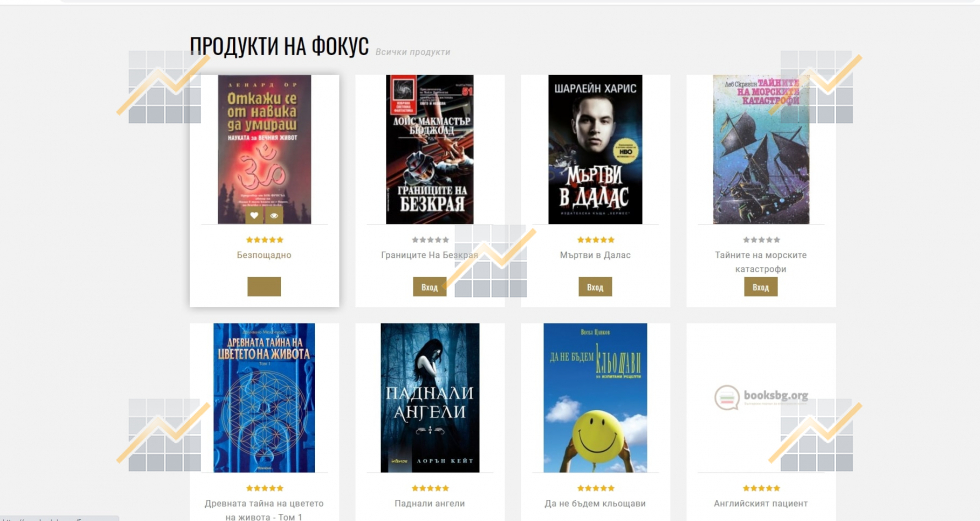The image size is (980, 521).
Task: Open the Безпощадно book title link
Action: (264, 255)
